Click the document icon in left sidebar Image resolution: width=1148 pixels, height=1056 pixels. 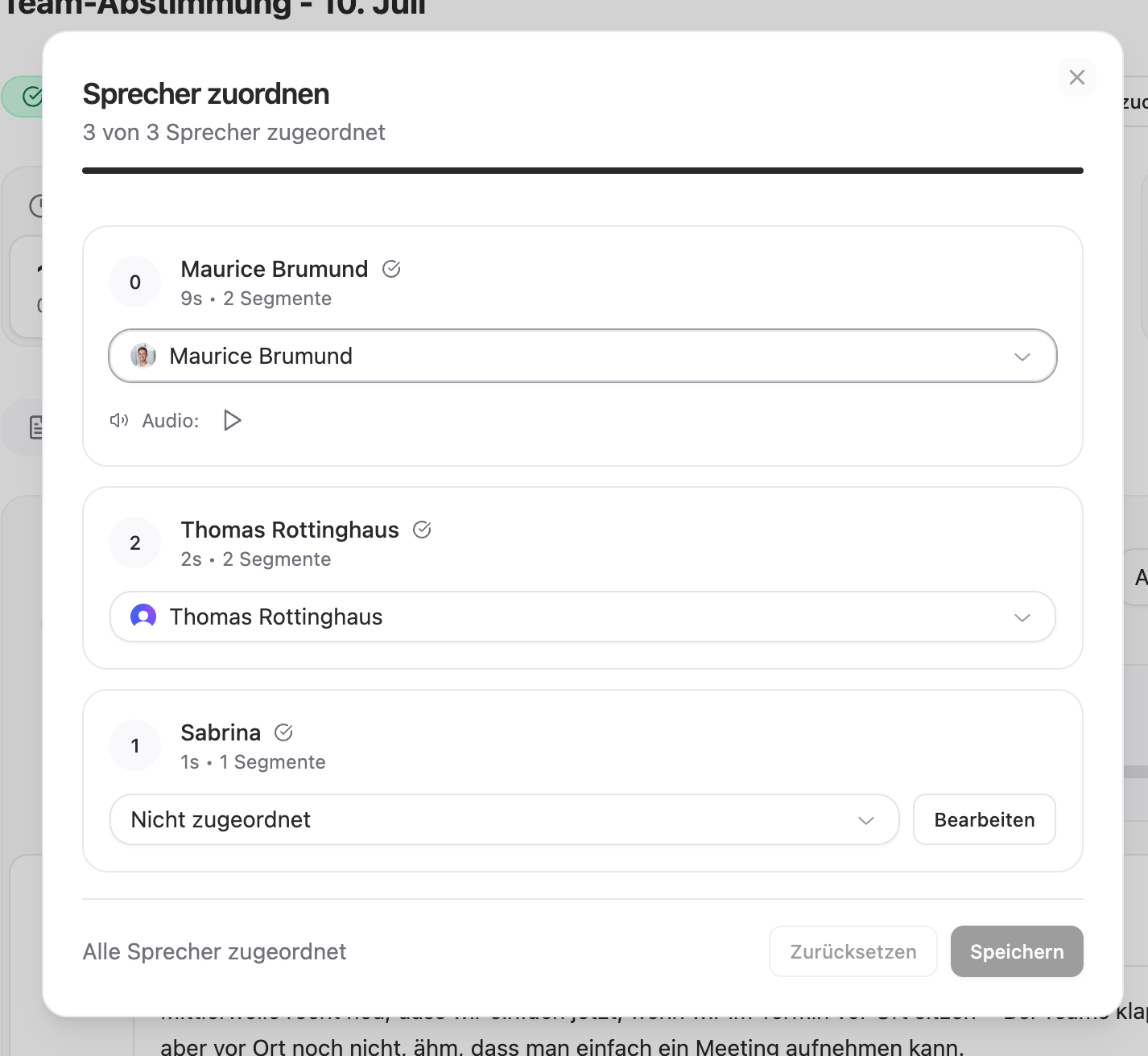coord(36,427)
